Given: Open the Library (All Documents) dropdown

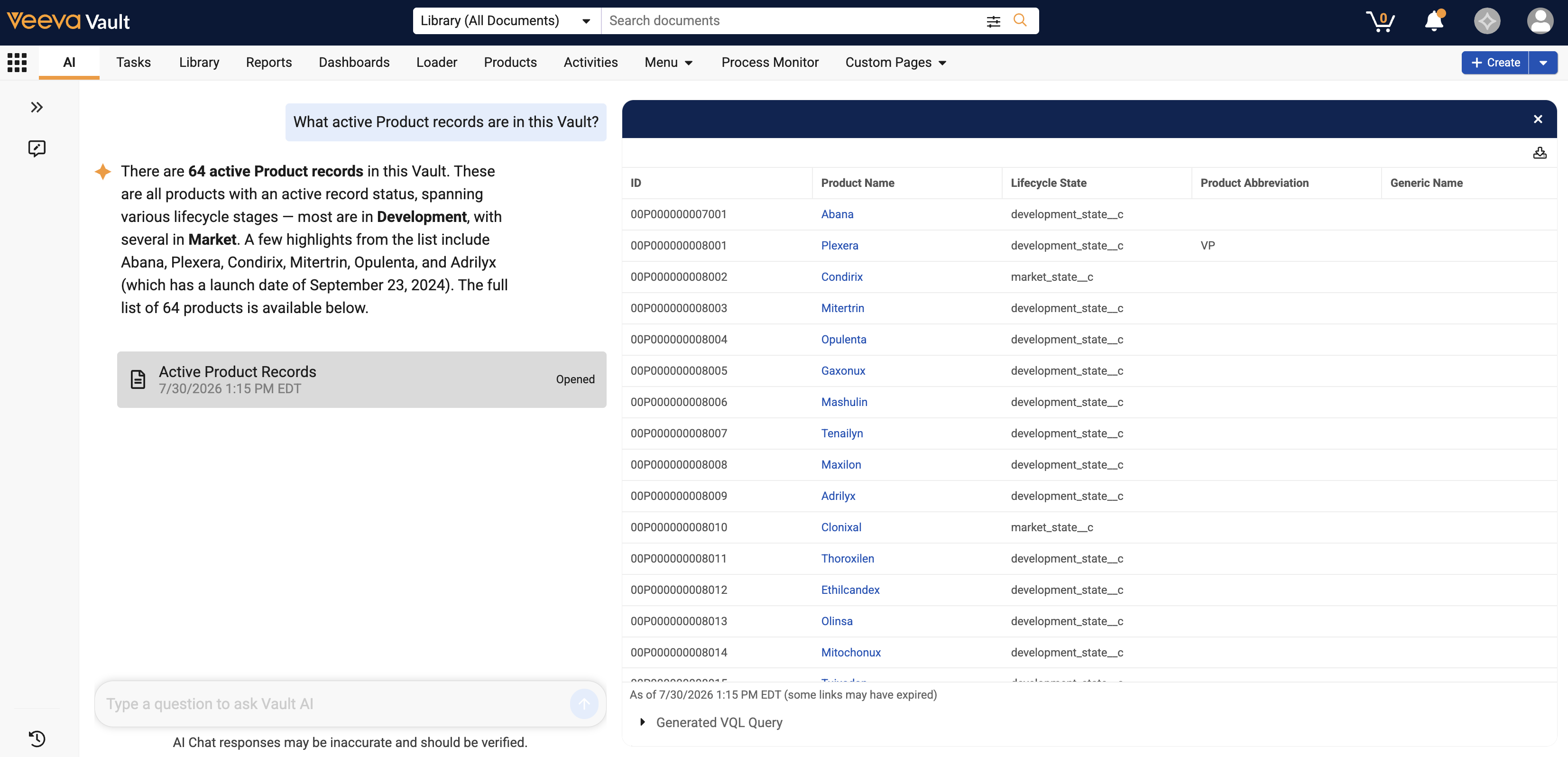Looking at the screenshot, I should (507, 21).
